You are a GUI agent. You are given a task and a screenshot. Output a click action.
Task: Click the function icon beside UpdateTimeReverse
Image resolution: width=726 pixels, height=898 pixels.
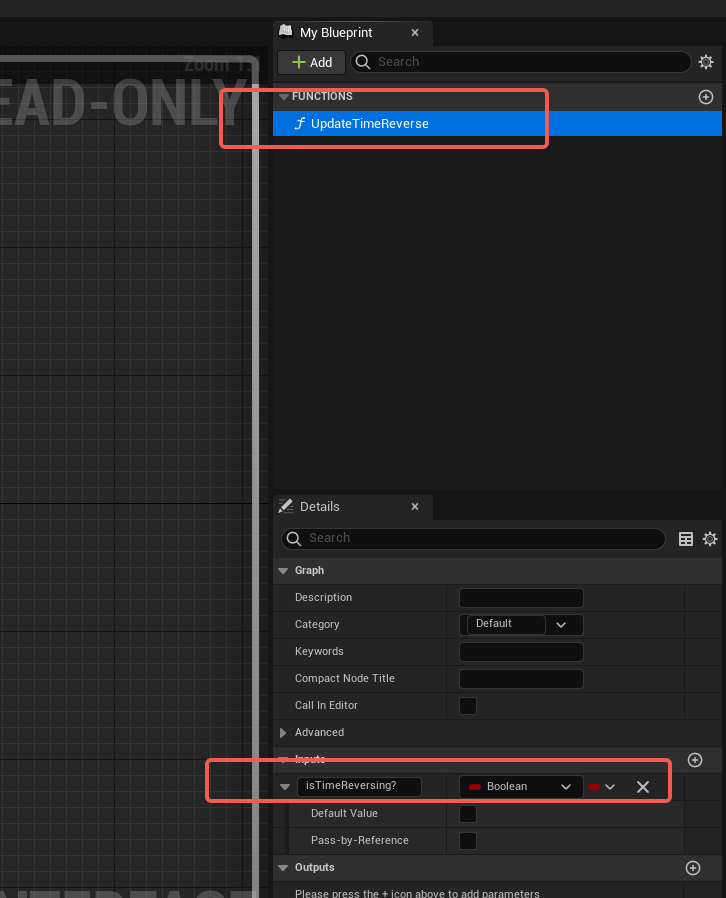pos(299,124)
